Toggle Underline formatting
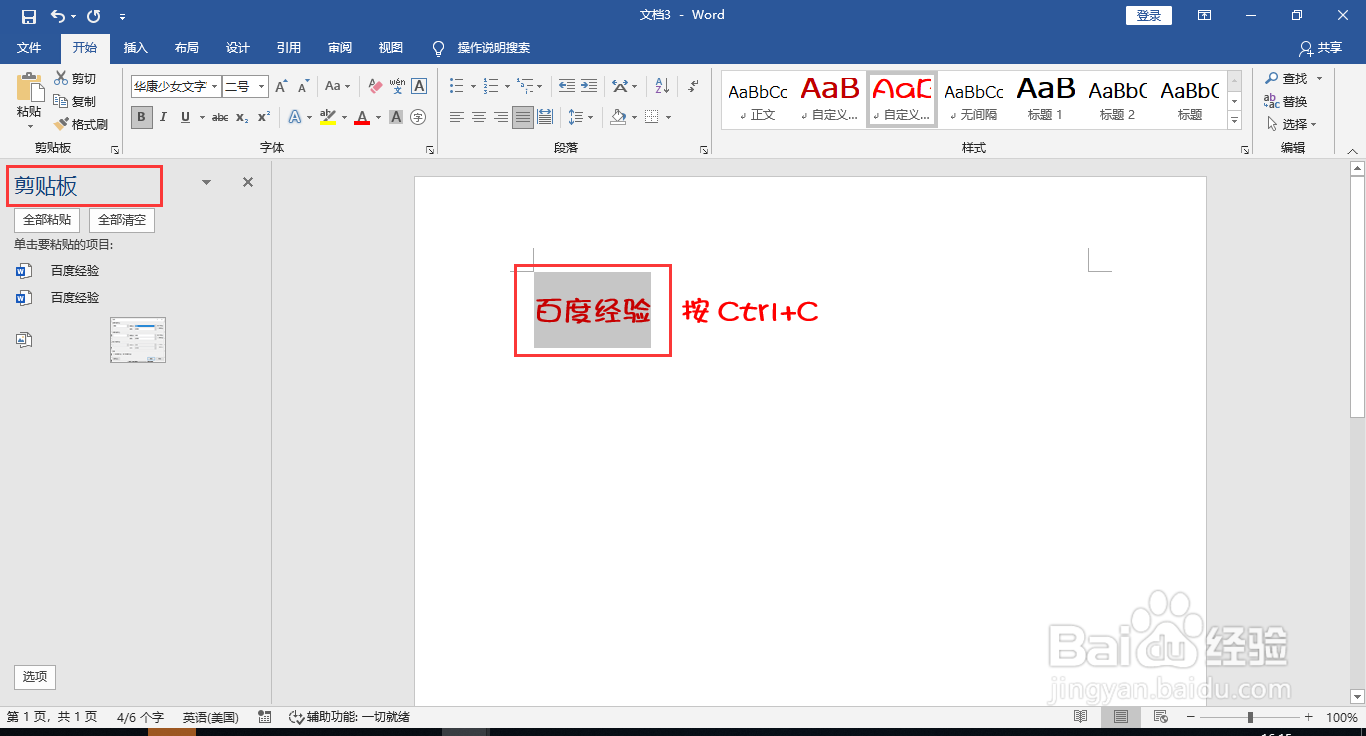The width and height of the screenshot is (1366, 736). coord(185,117)
